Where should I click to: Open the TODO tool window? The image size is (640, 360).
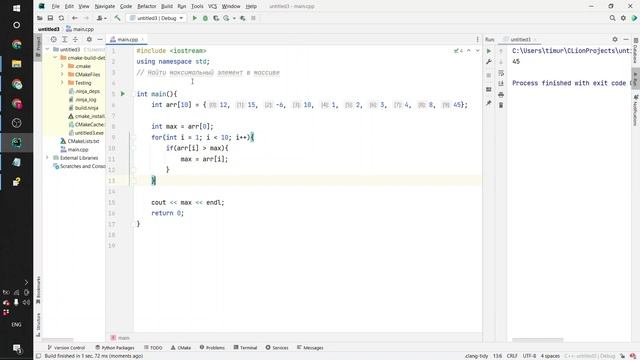click(x=153, y=348)
